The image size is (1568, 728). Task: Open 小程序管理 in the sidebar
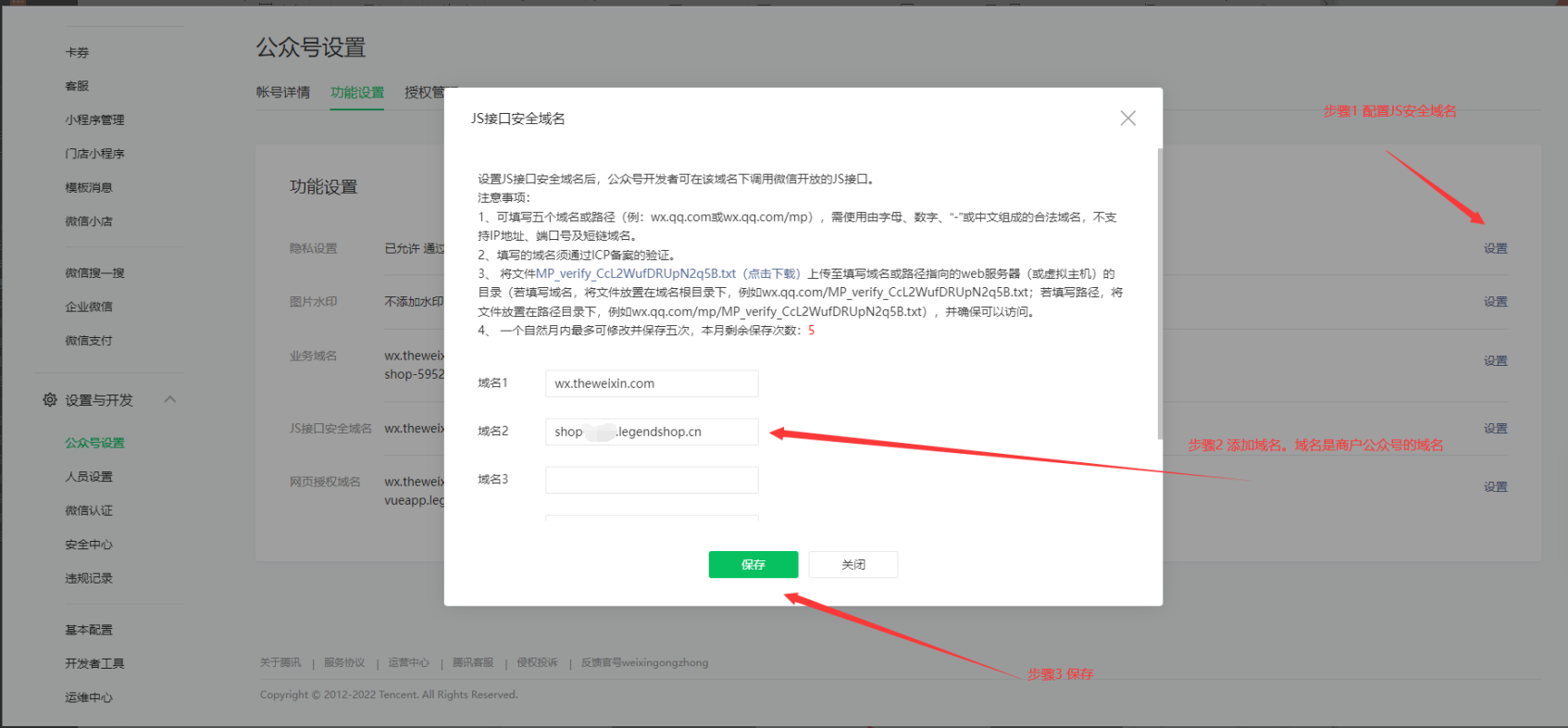point(94,120)
